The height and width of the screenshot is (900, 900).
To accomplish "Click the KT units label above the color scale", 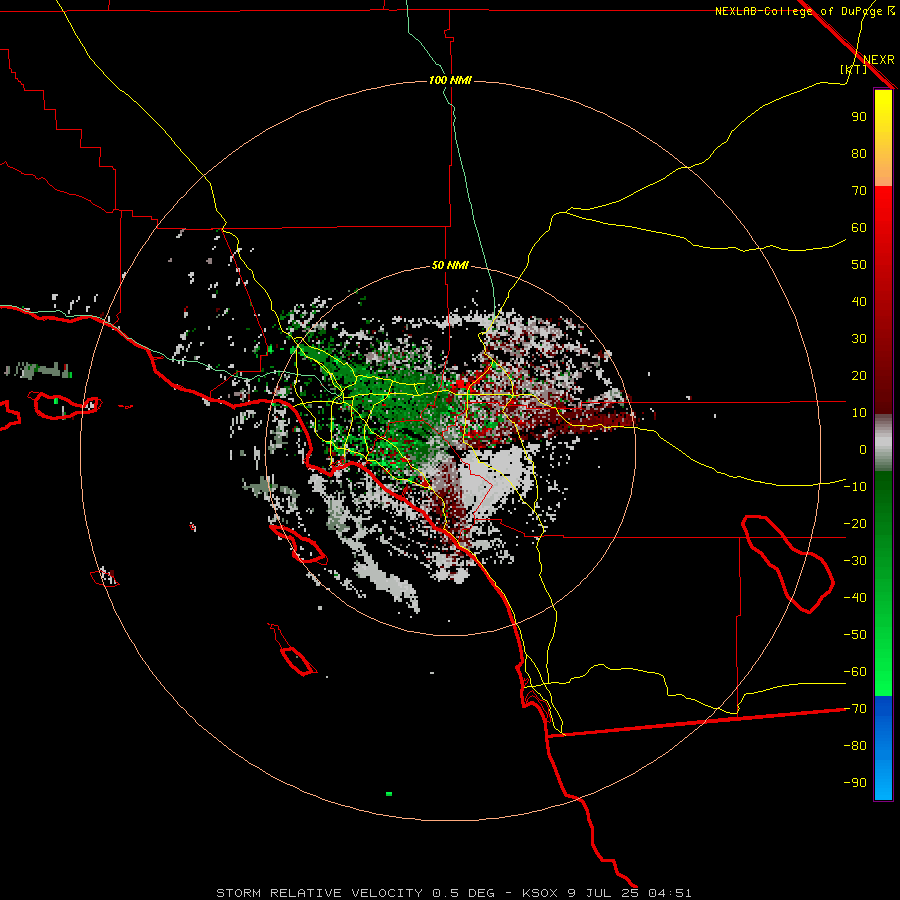I will pyautogui.click(x=854, y=69).
